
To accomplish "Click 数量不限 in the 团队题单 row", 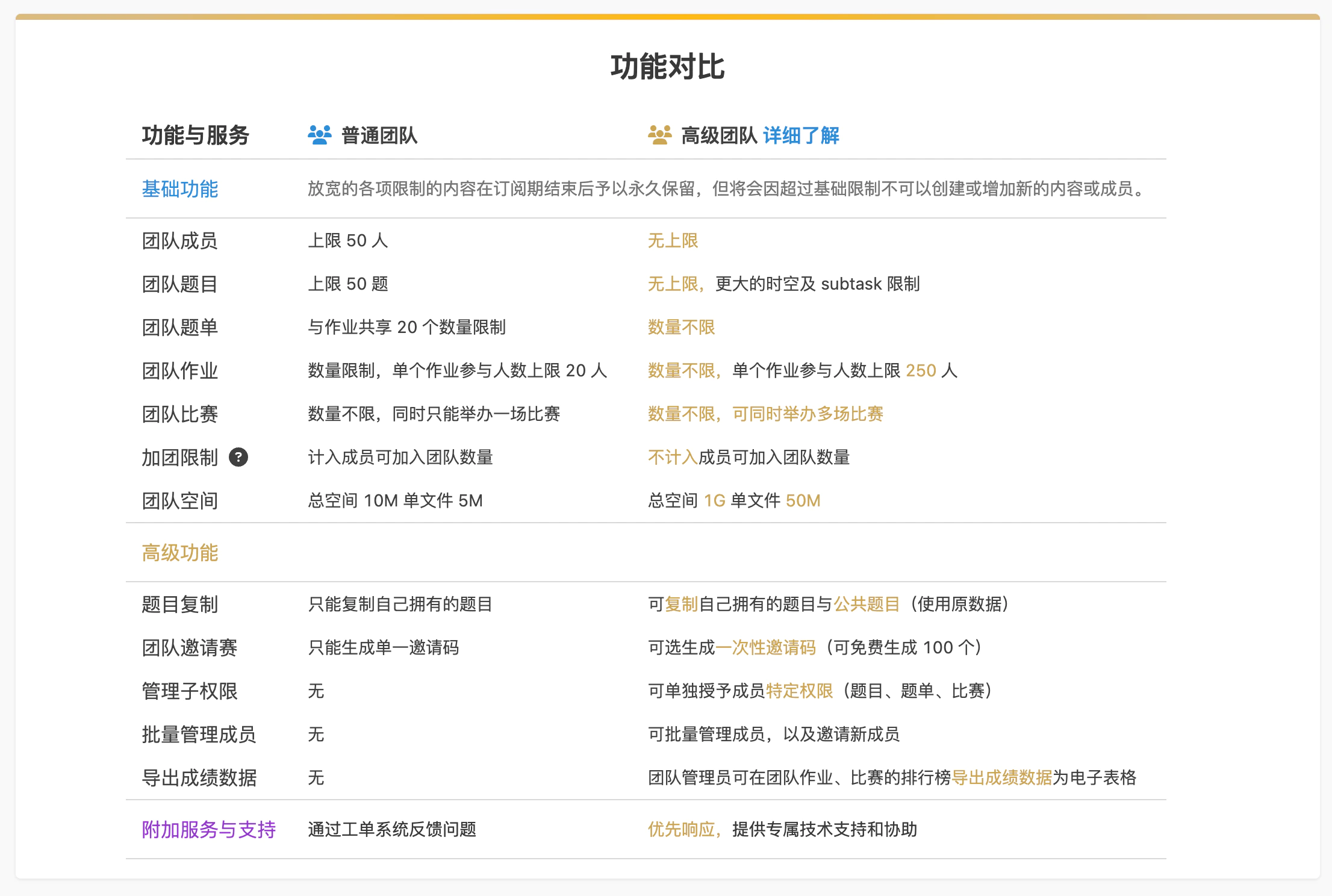I will point(680,327).
